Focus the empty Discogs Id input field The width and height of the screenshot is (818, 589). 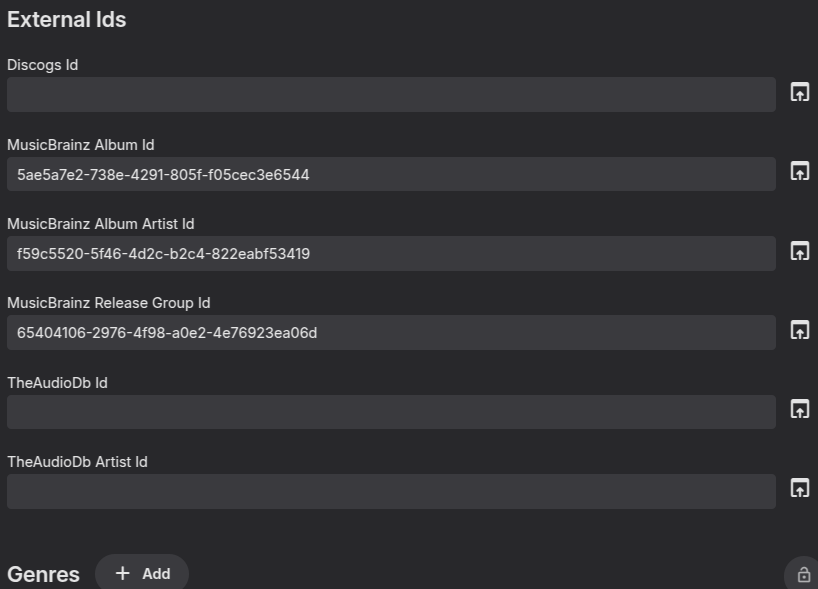(x=391, y=95)
